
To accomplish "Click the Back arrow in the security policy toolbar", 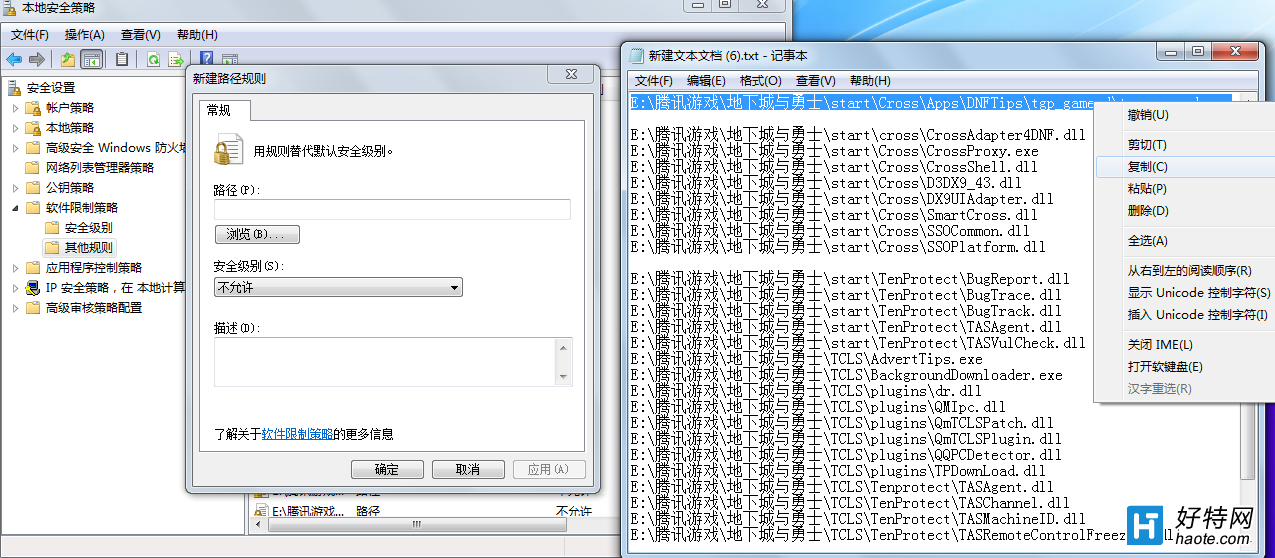I will coord(14,59).
